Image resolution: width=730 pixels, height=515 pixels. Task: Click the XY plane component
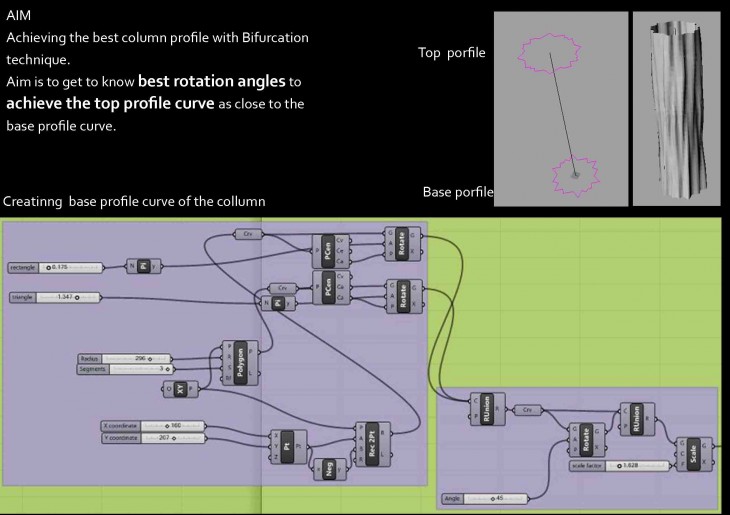click(180, 388)
